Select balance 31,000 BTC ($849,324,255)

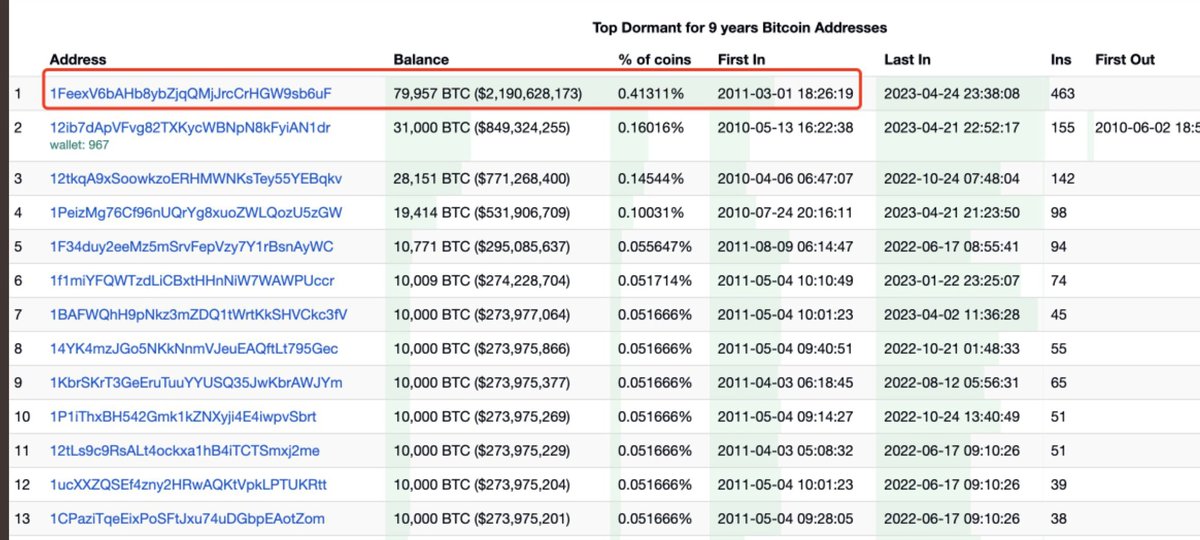pyautogui.click(x=482, y=127)
